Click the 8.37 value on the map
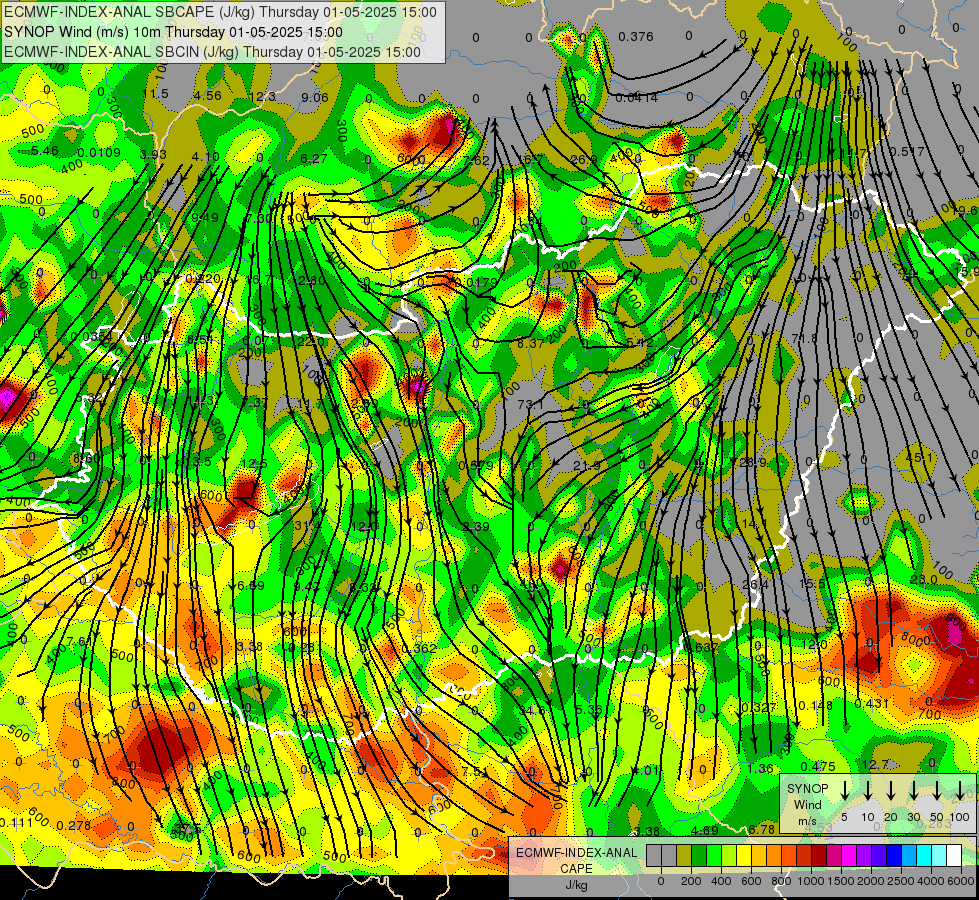979x900 pixels. coord(531,343)
